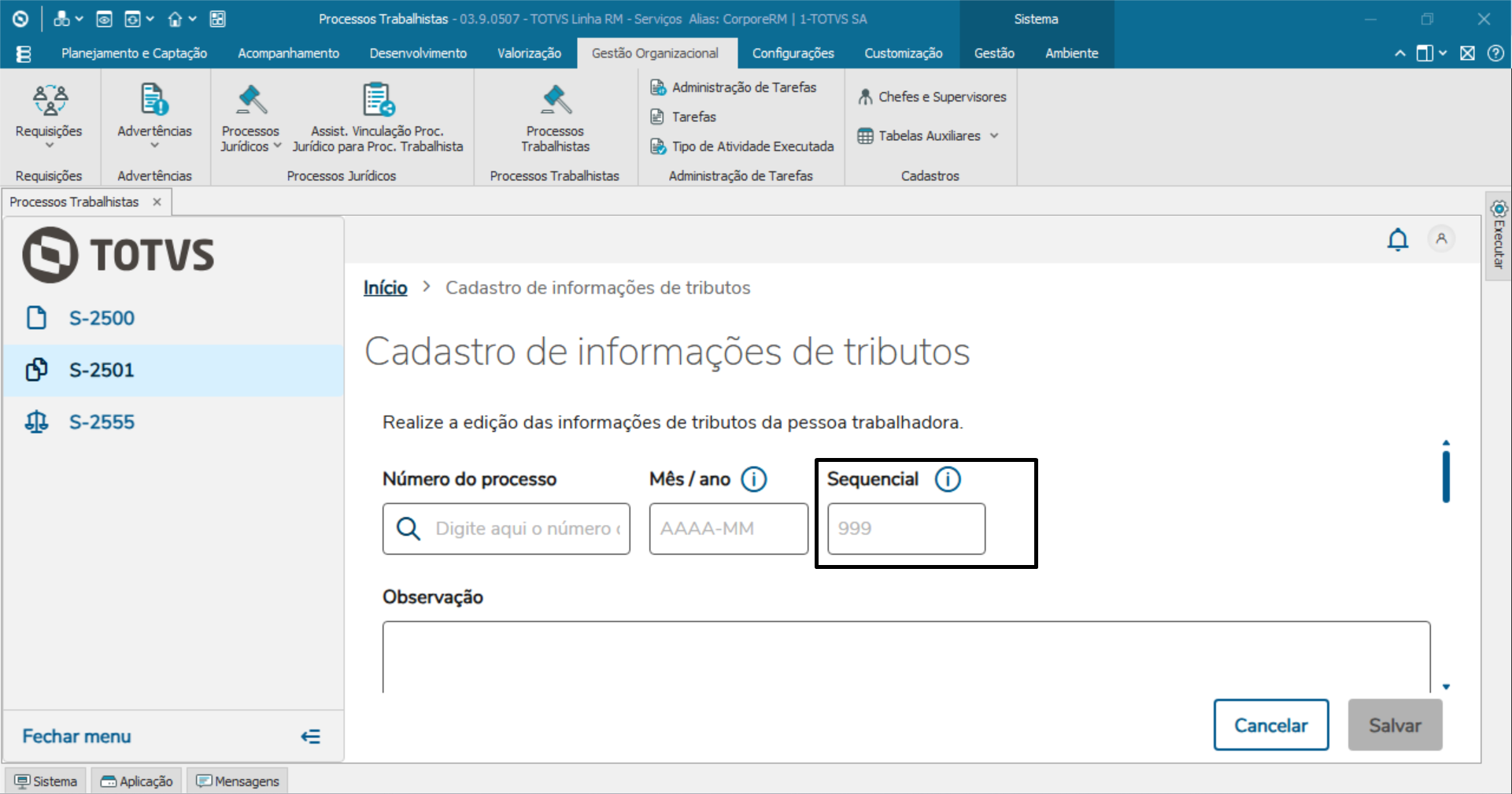This screenshot has height=794, width=1512.
Task: Expand the Requisições dropdown arrow
Action: click(x=50, y=146)
